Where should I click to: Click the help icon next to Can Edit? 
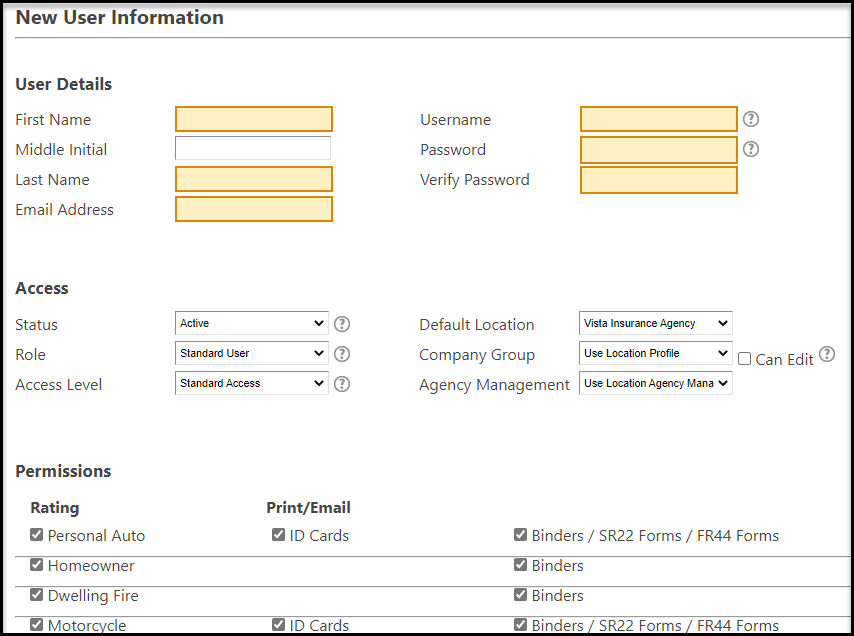pos(826,355)
